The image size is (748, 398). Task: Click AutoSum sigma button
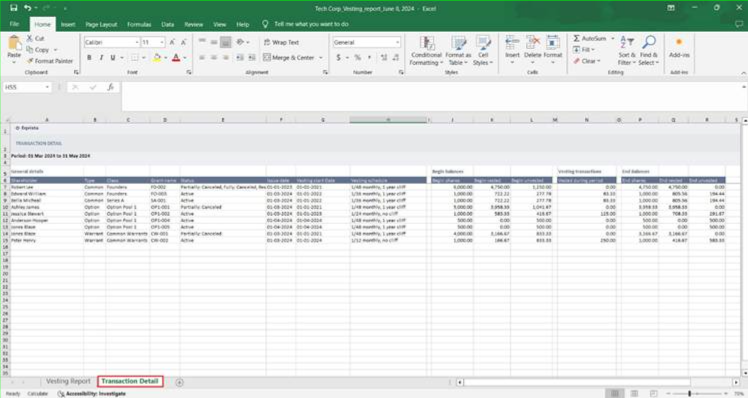tap(590, 38)
